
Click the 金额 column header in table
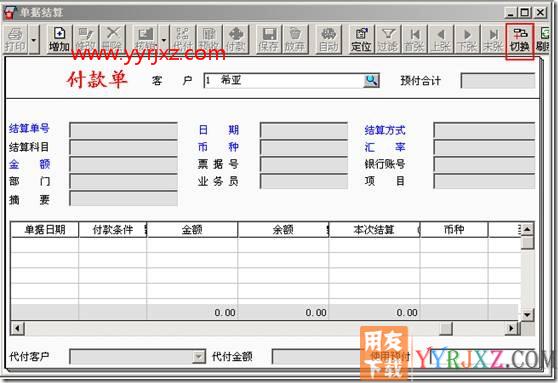coord(192,230)
